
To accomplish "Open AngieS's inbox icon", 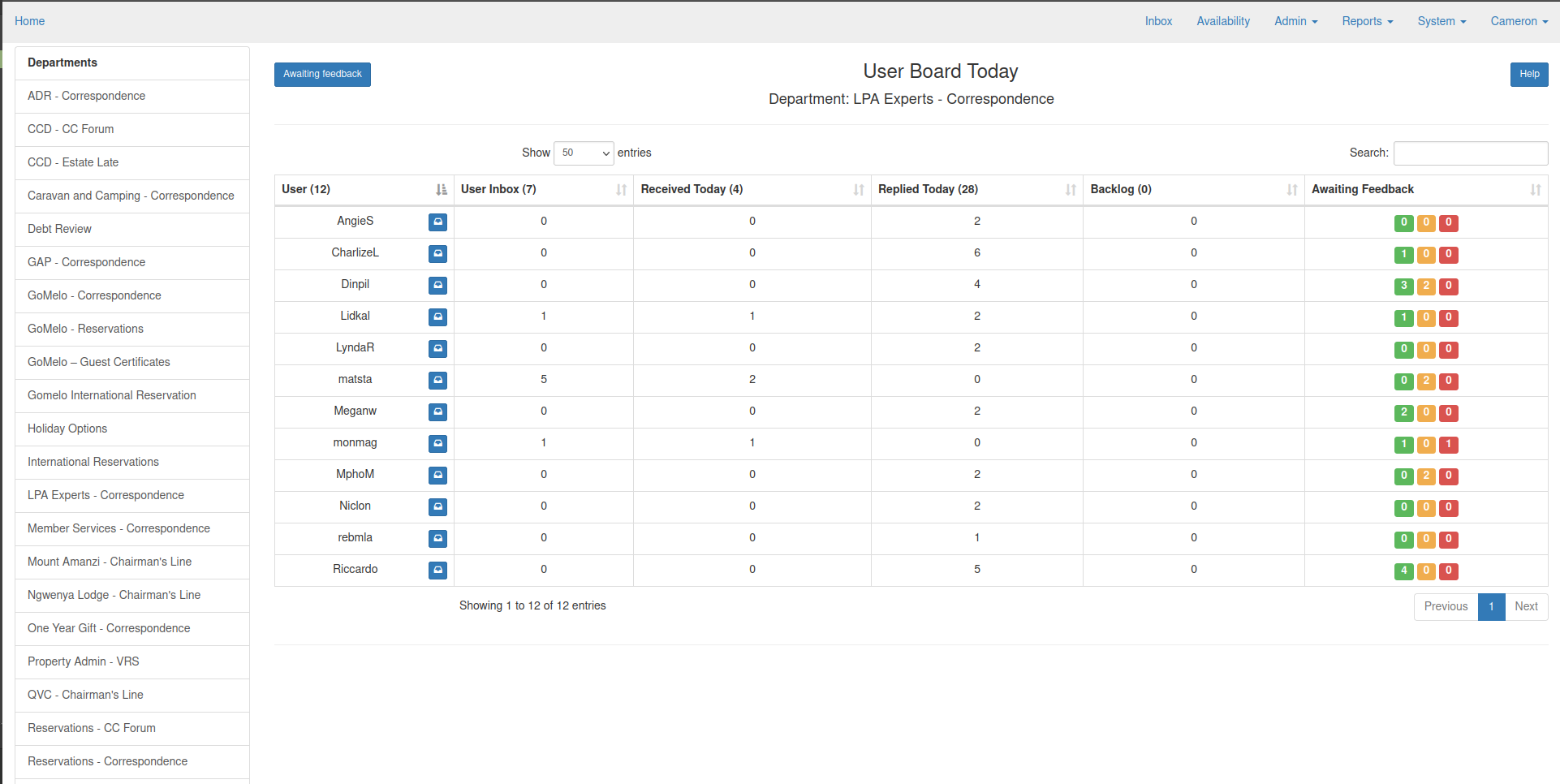I will point(437,222).
